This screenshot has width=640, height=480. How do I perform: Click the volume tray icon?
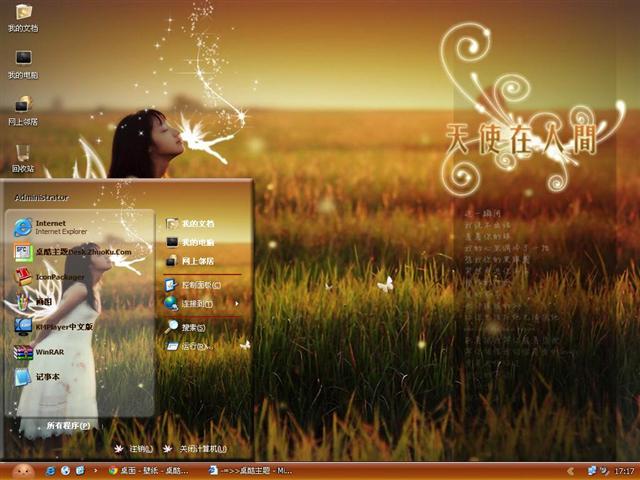click(603, 471)
